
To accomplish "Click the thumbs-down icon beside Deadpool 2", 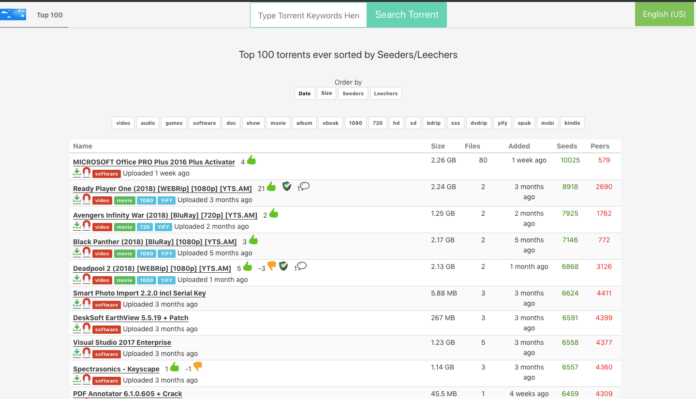I will point(272,266).
